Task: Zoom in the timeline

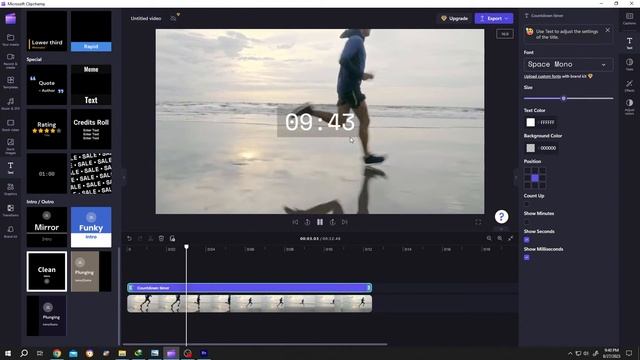Action: pyautogui.click(x=500, y=238)
